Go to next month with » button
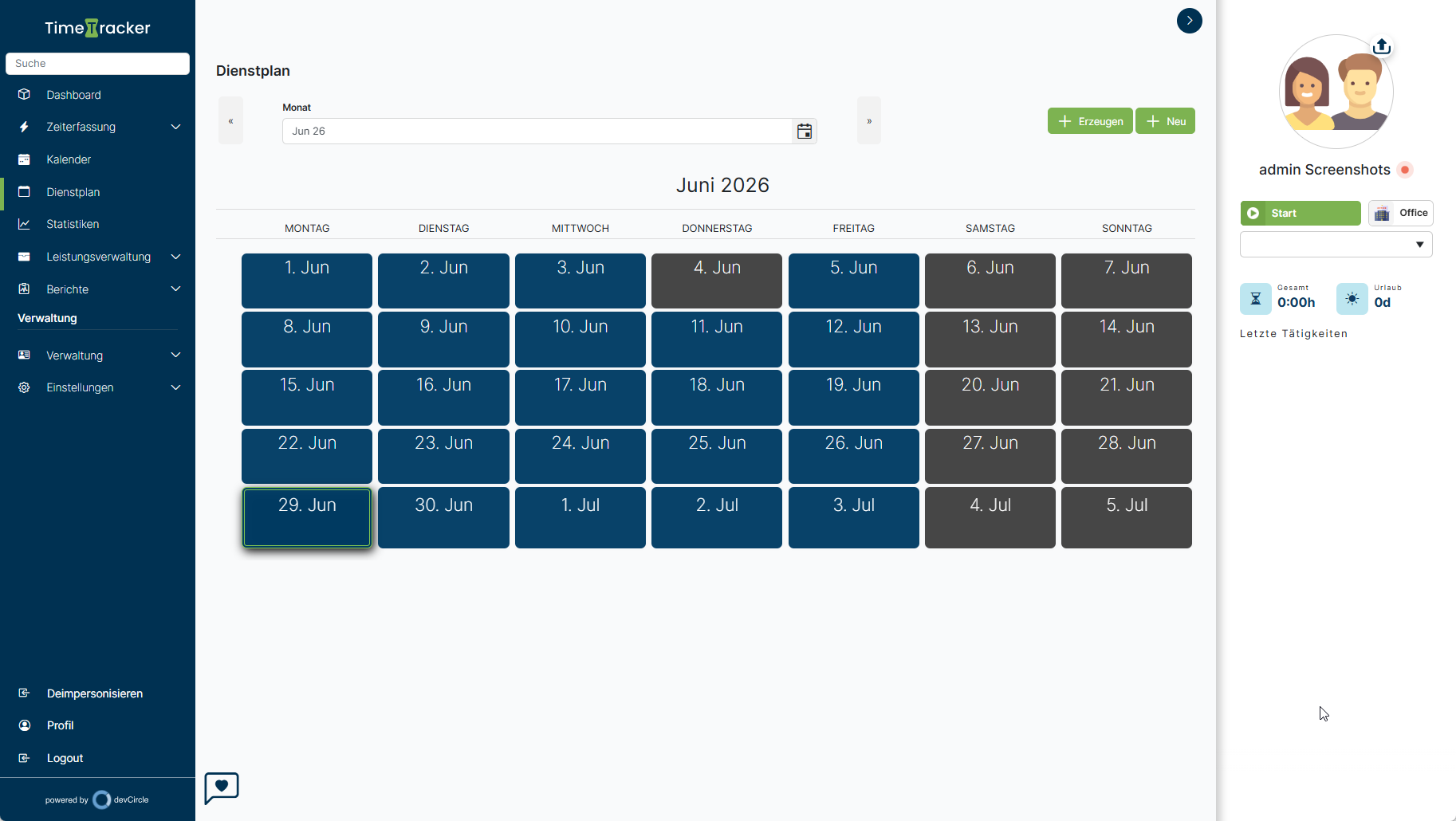The height and width of the screenshot is (821, 1456). coord(869,120)
